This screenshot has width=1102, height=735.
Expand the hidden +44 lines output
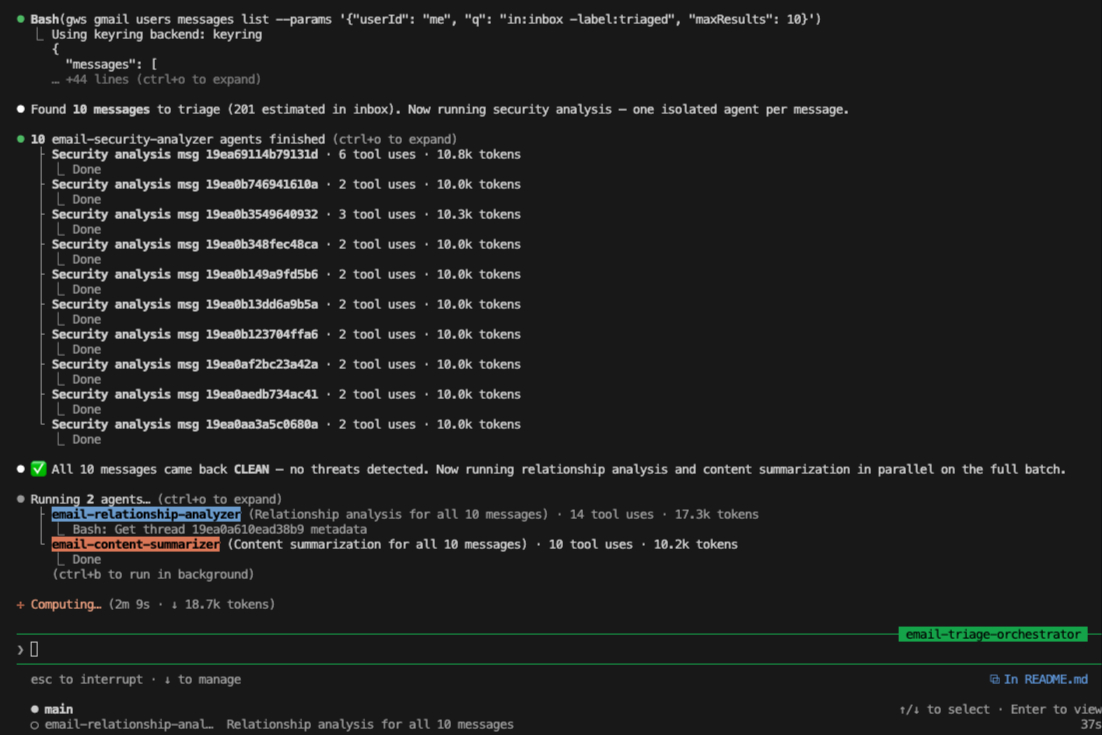tap(156, 79)
